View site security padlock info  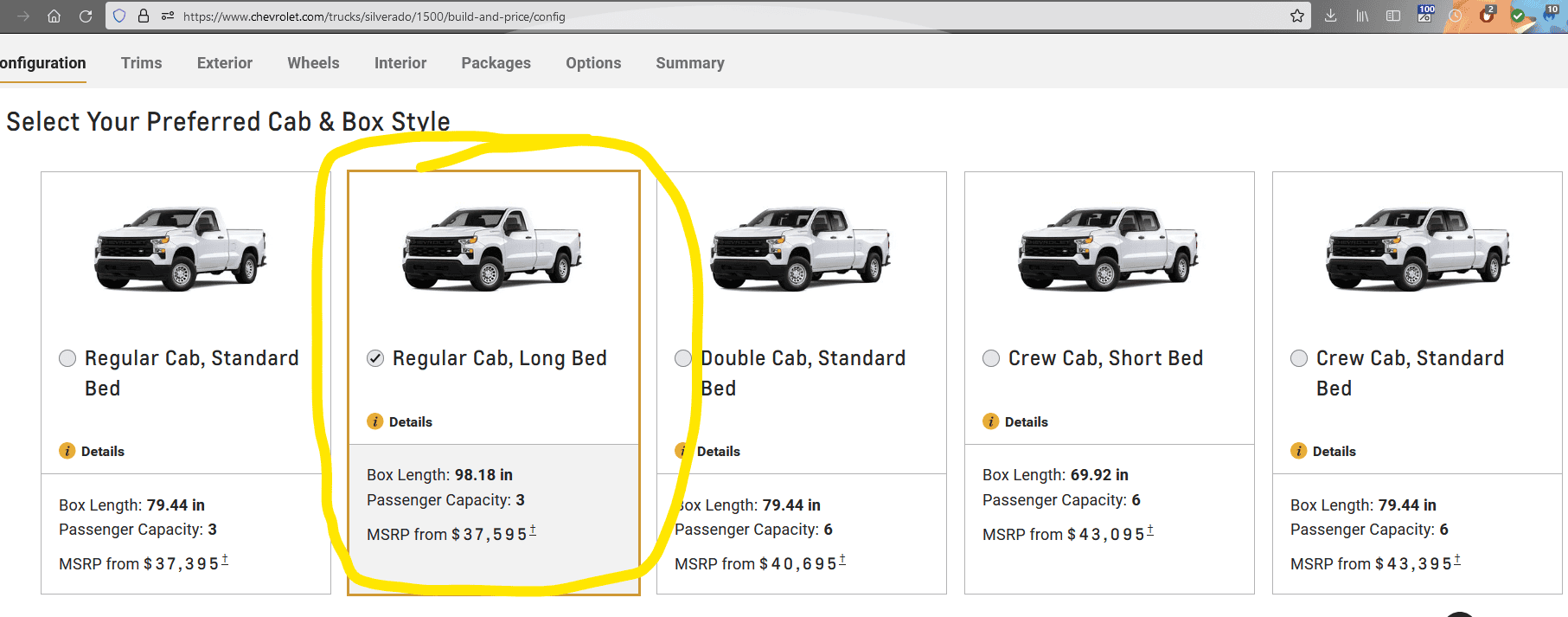tap(144, 16)
